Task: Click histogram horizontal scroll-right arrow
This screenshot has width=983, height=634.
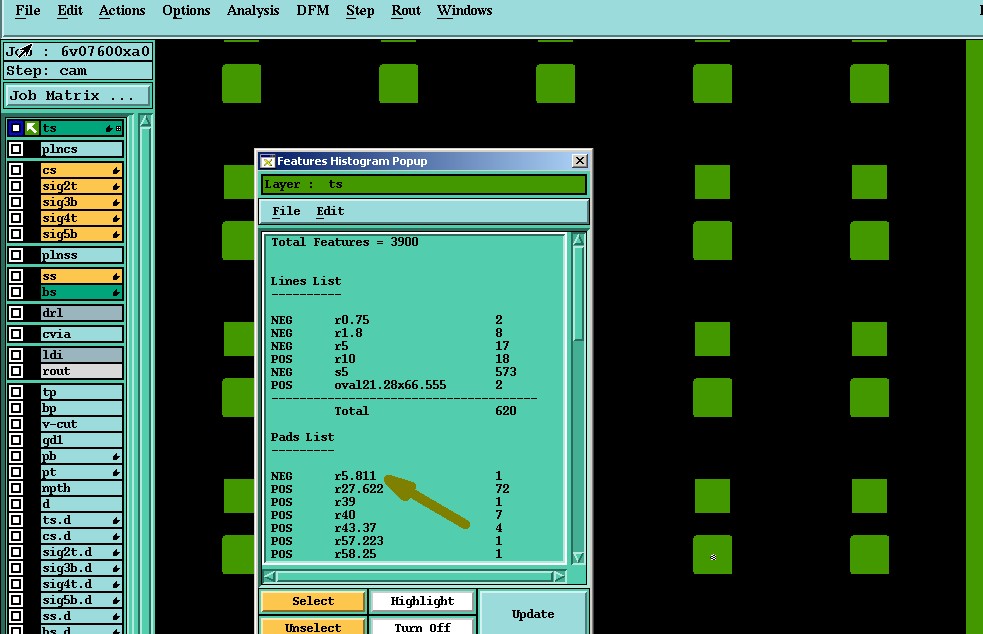Action: point(559,576)
